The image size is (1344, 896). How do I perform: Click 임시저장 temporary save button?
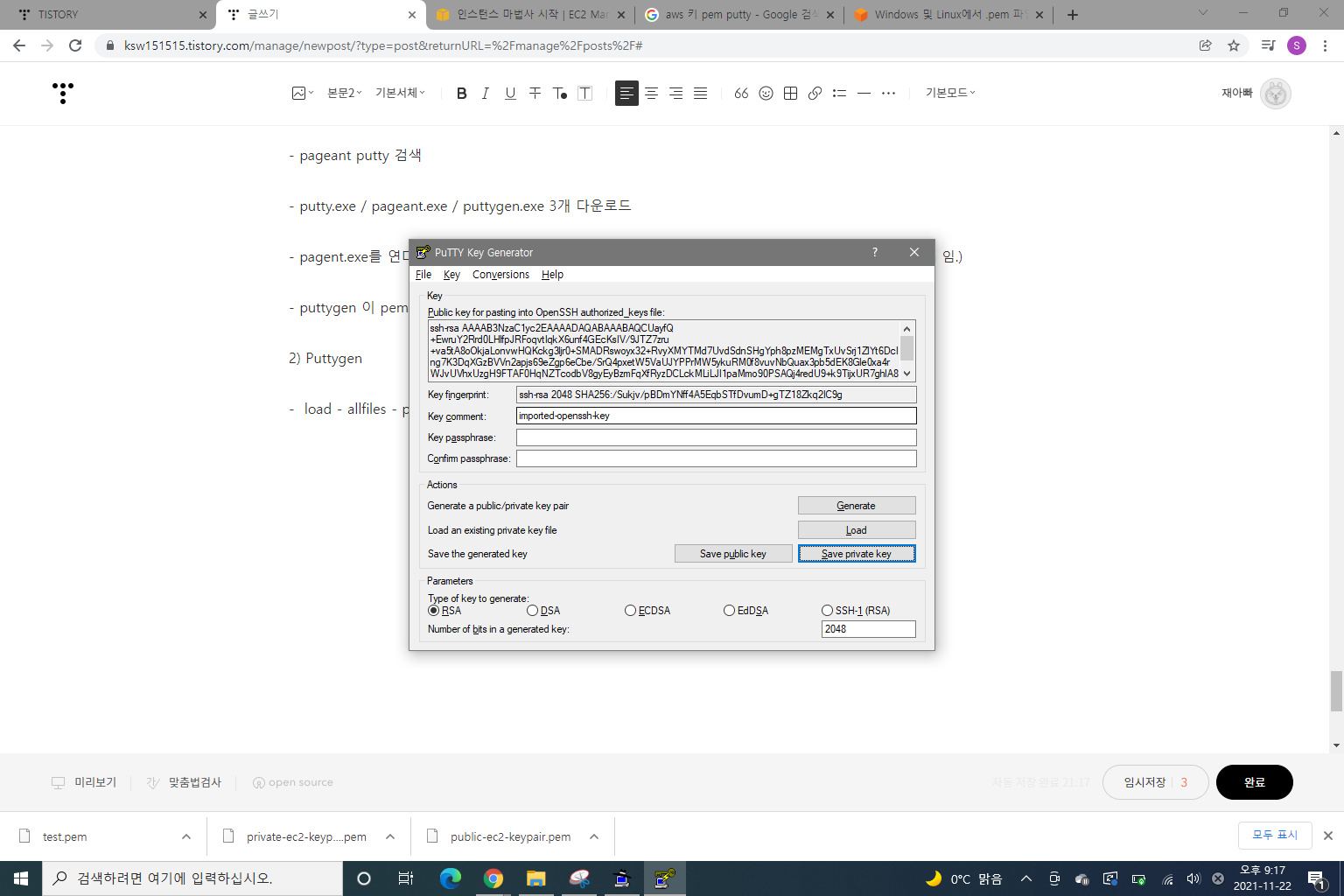[1155, 782]
